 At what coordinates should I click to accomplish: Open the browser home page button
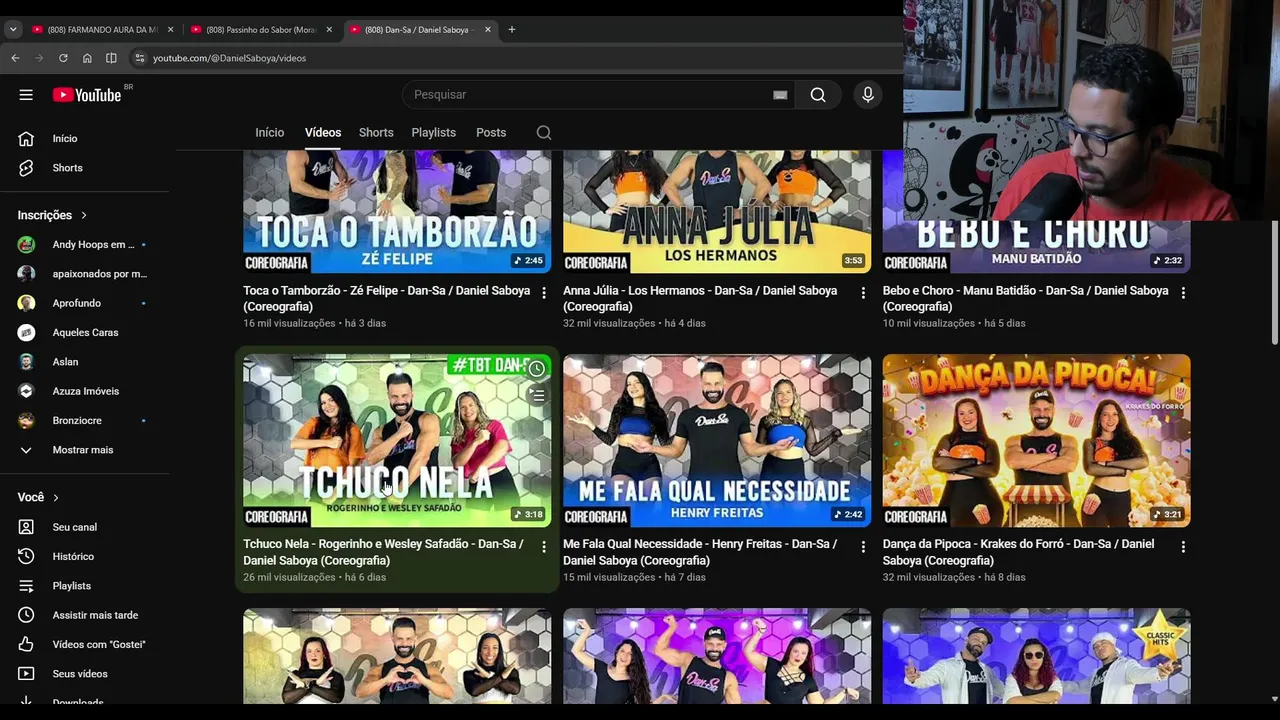point(87,58)
